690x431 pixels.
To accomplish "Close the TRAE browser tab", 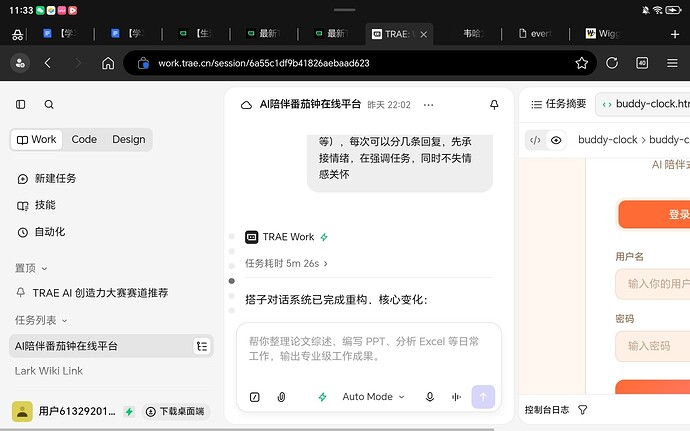I will 424,34.
